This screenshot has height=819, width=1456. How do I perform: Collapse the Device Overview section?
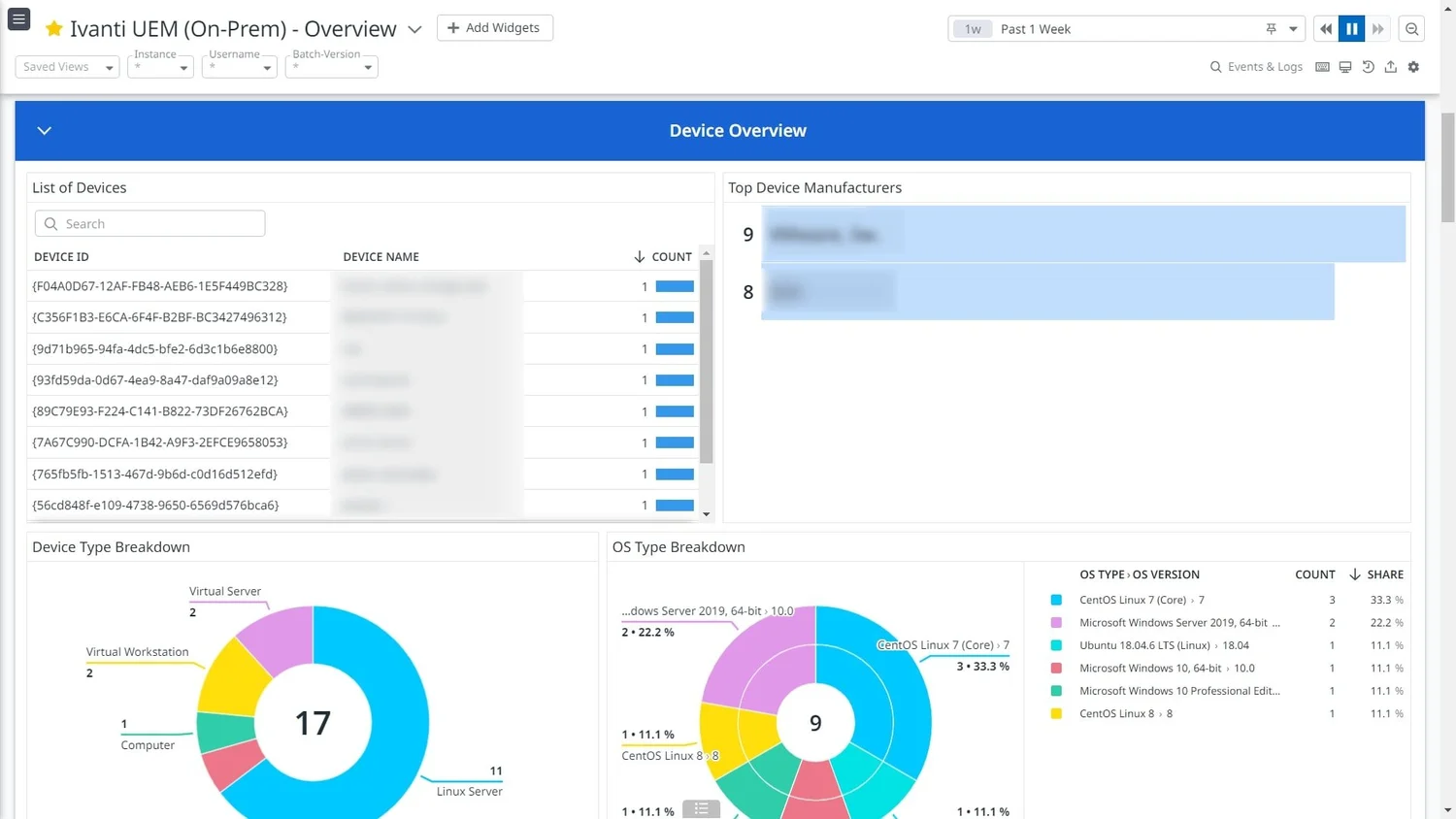click(x=44, y=130)
